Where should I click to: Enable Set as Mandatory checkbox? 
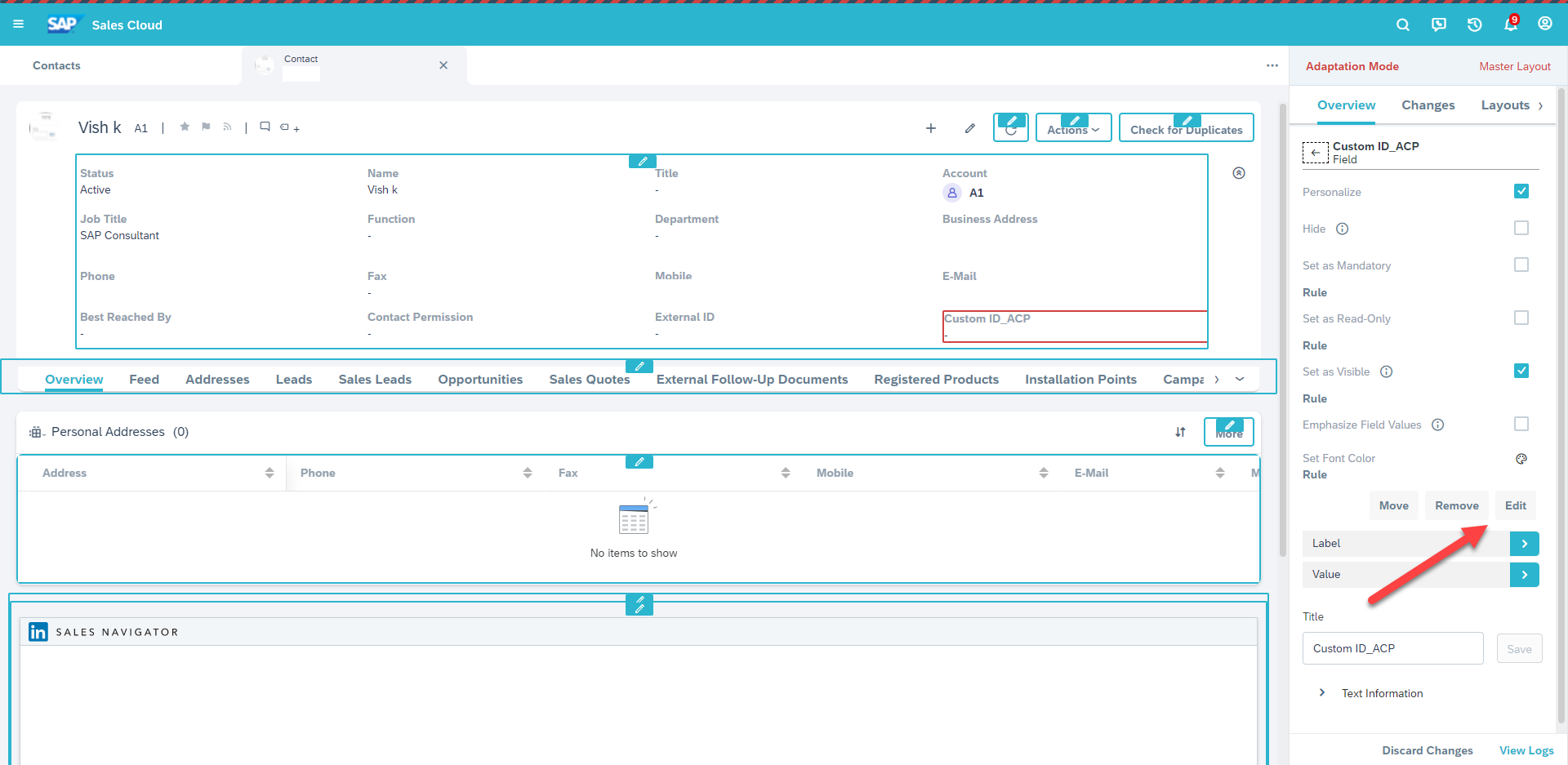(x=1521, y=265)
